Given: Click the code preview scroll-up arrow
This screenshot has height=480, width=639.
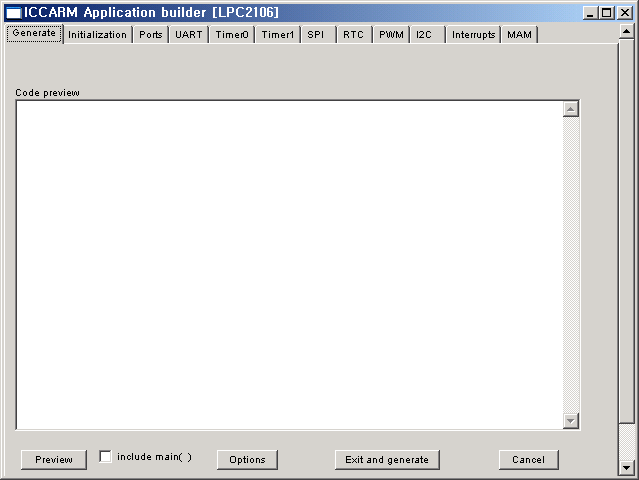Looking at the screenshot, I should coord(571,109).
